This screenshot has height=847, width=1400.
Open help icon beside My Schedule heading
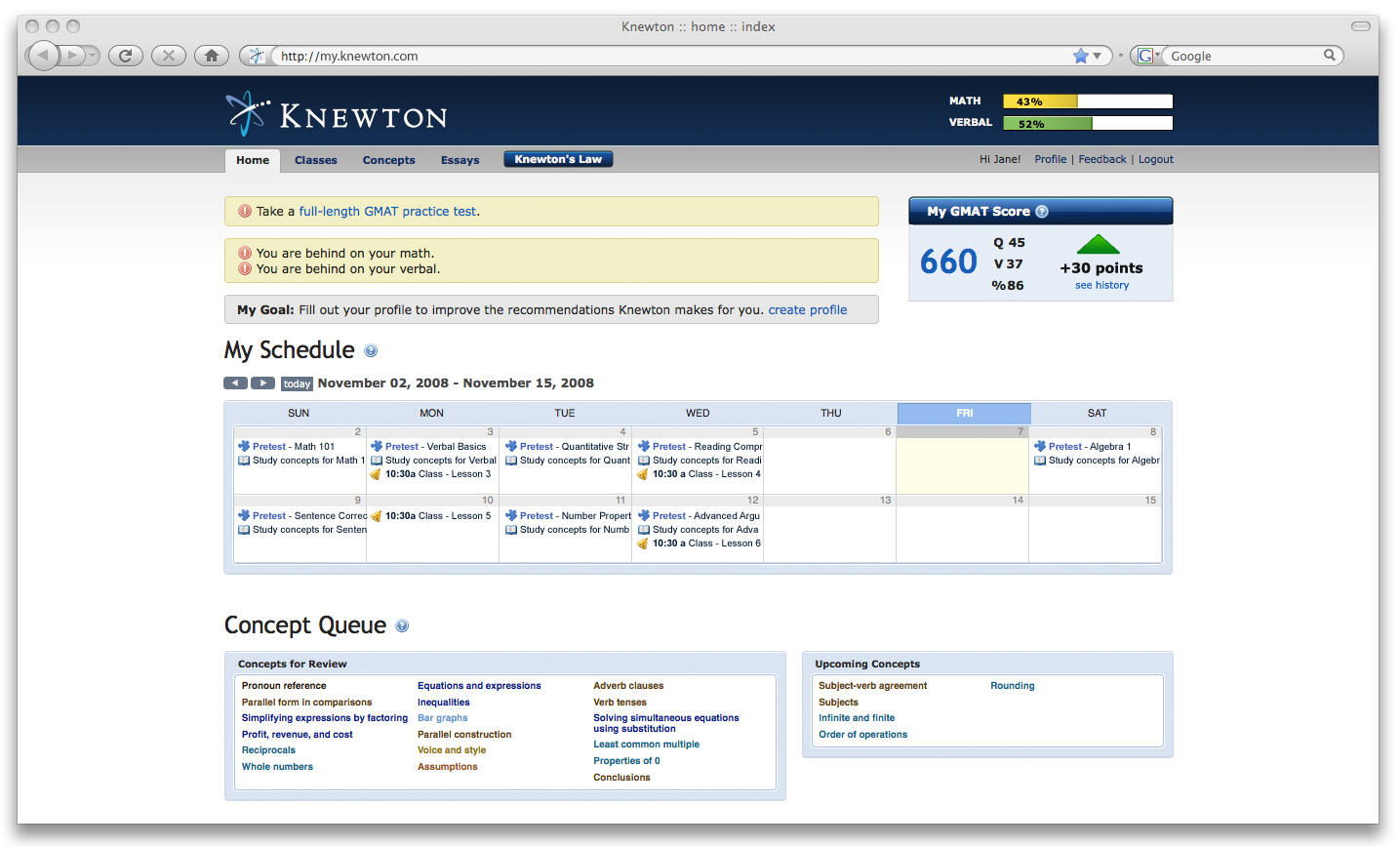(371, 351)
